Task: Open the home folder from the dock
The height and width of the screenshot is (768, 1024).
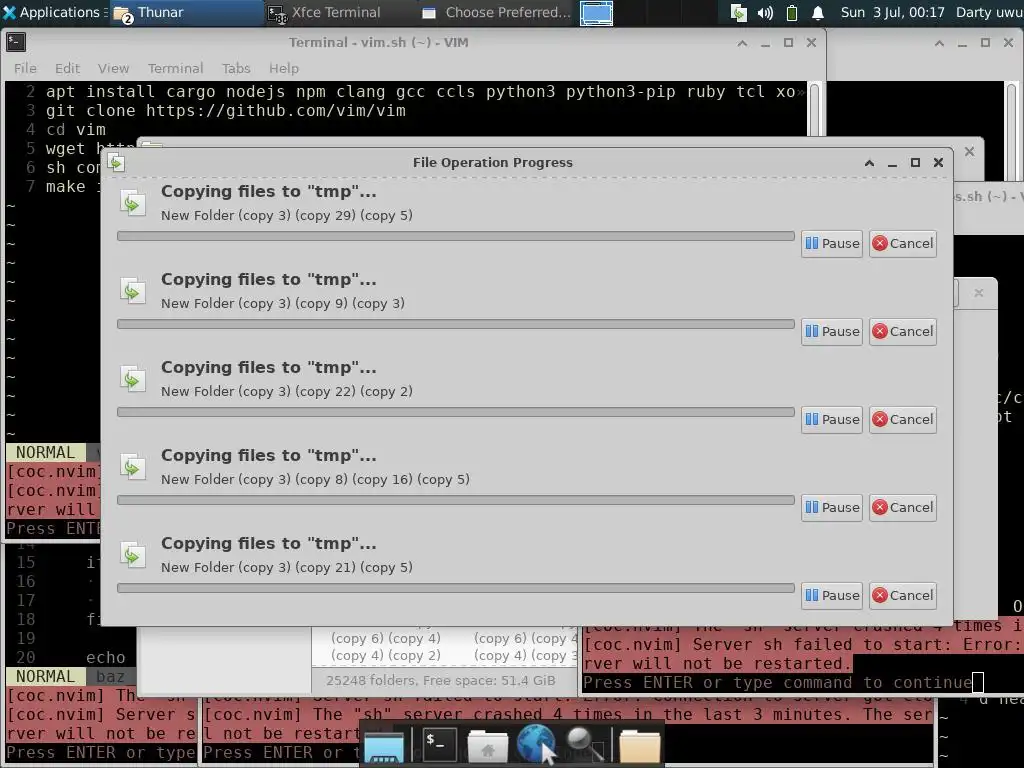Action: coord(487,746)
